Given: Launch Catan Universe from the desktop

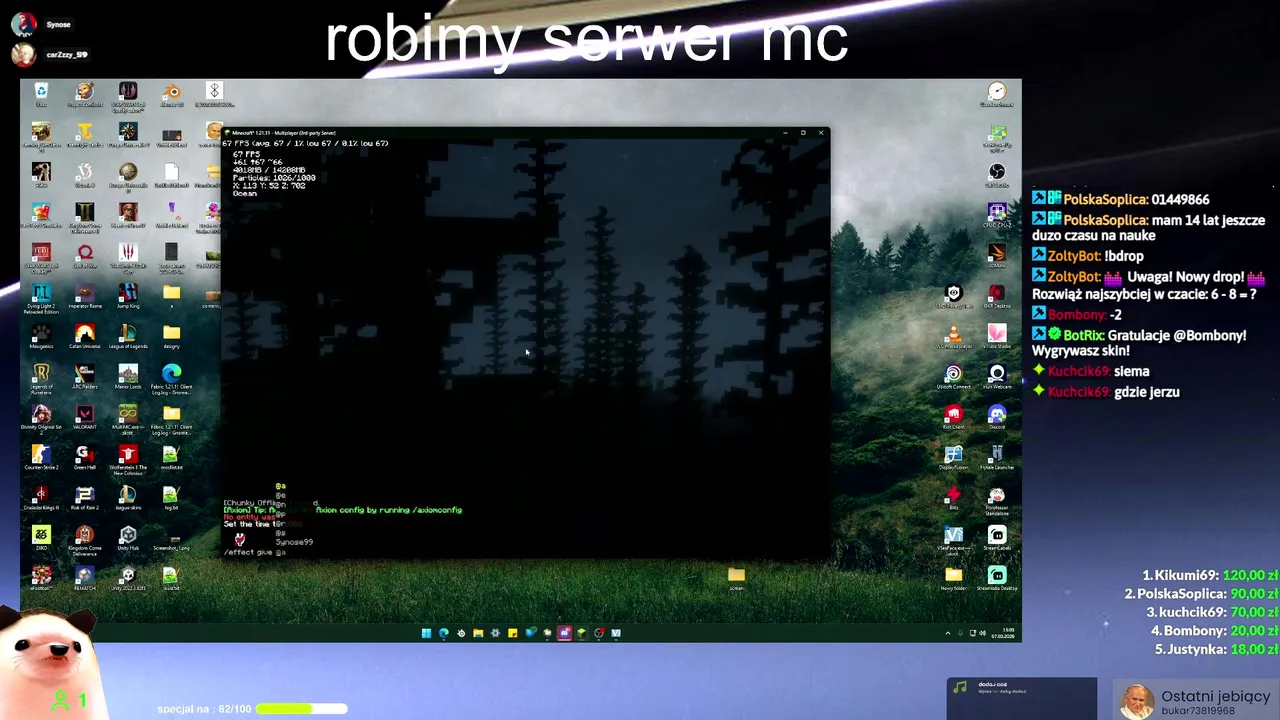Looking at the screenshot, I should [x=85, y=336].
